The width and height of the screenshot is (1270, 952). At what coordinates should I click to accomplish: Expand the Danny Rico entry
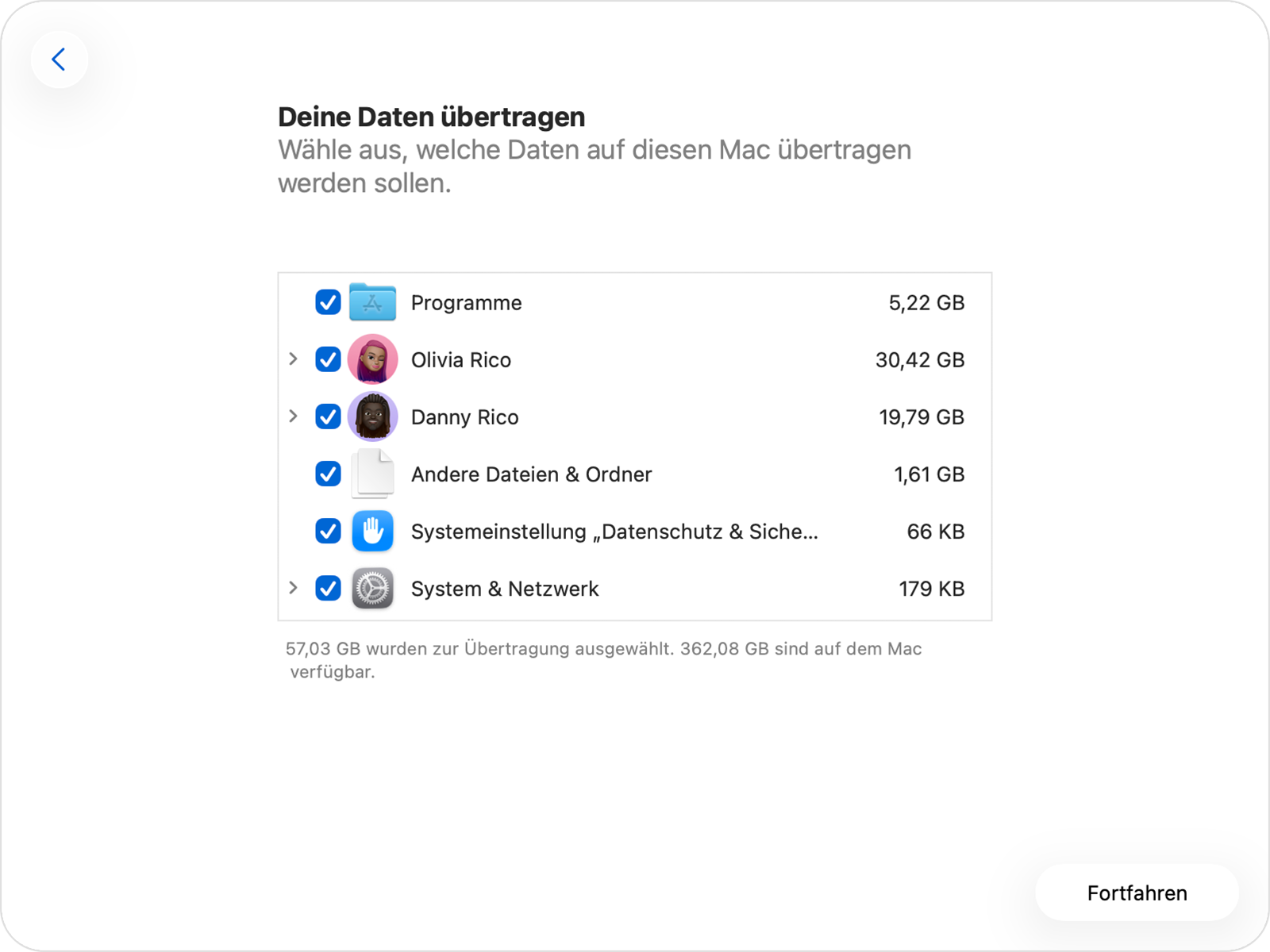(294, 416)
